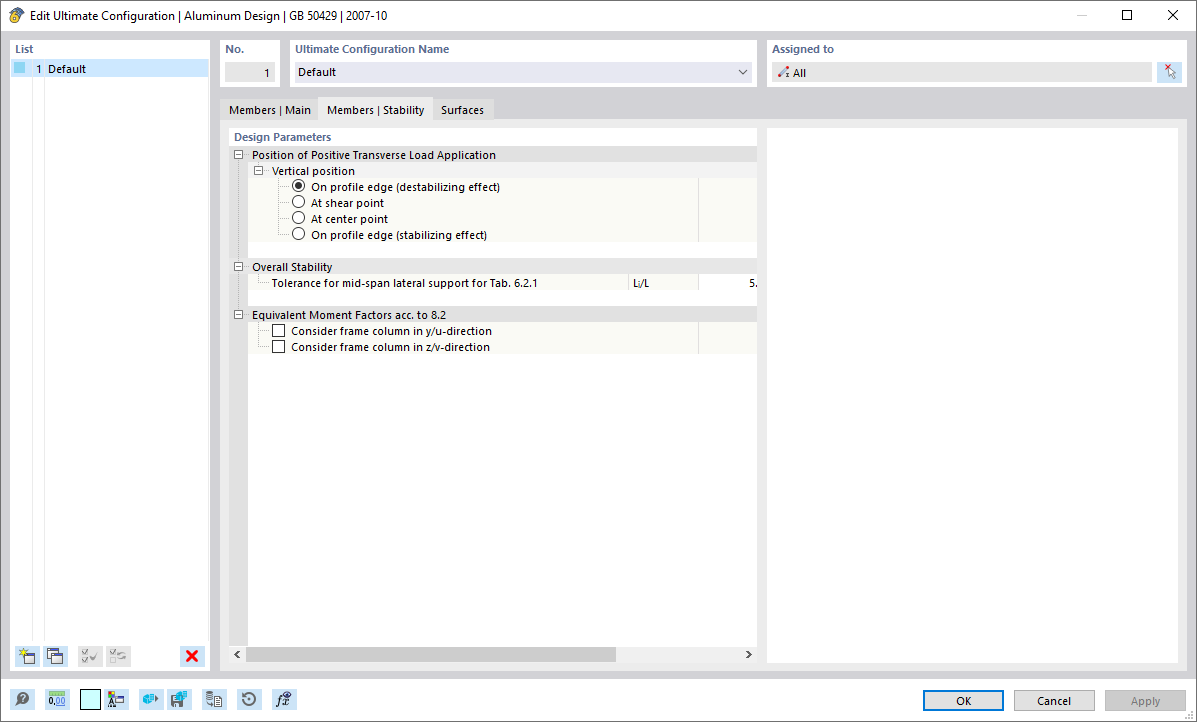Remove assigned objects with red X cursor icon
This screenshot has height=722, width=1197.
tap(1169, 72)
